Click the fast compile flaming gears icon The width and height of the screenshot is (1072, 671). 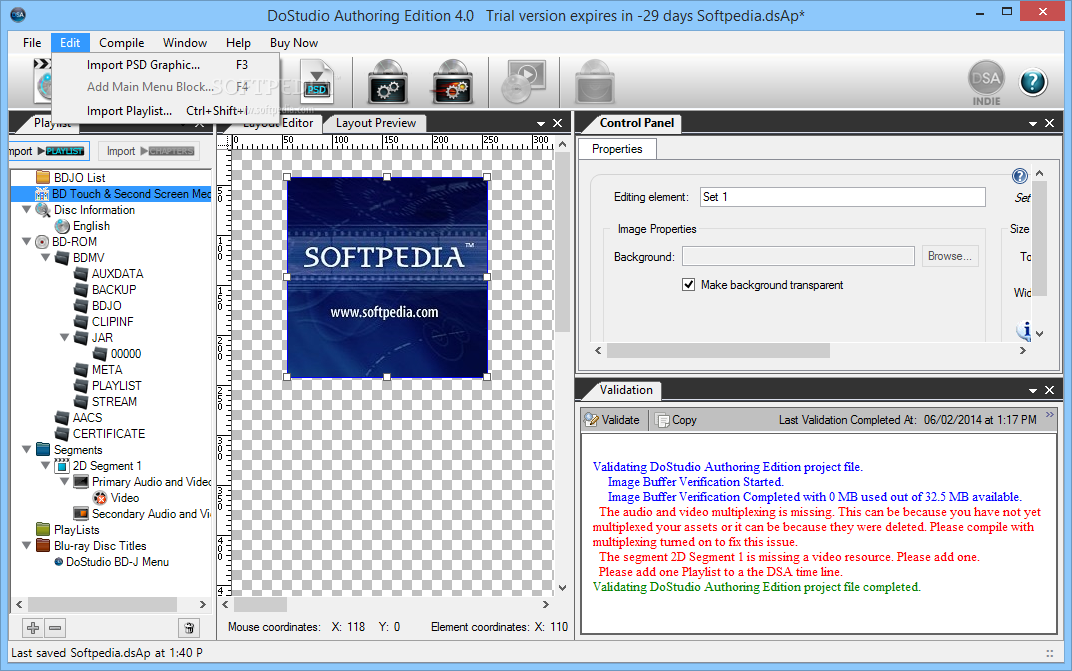pos(452,82)
